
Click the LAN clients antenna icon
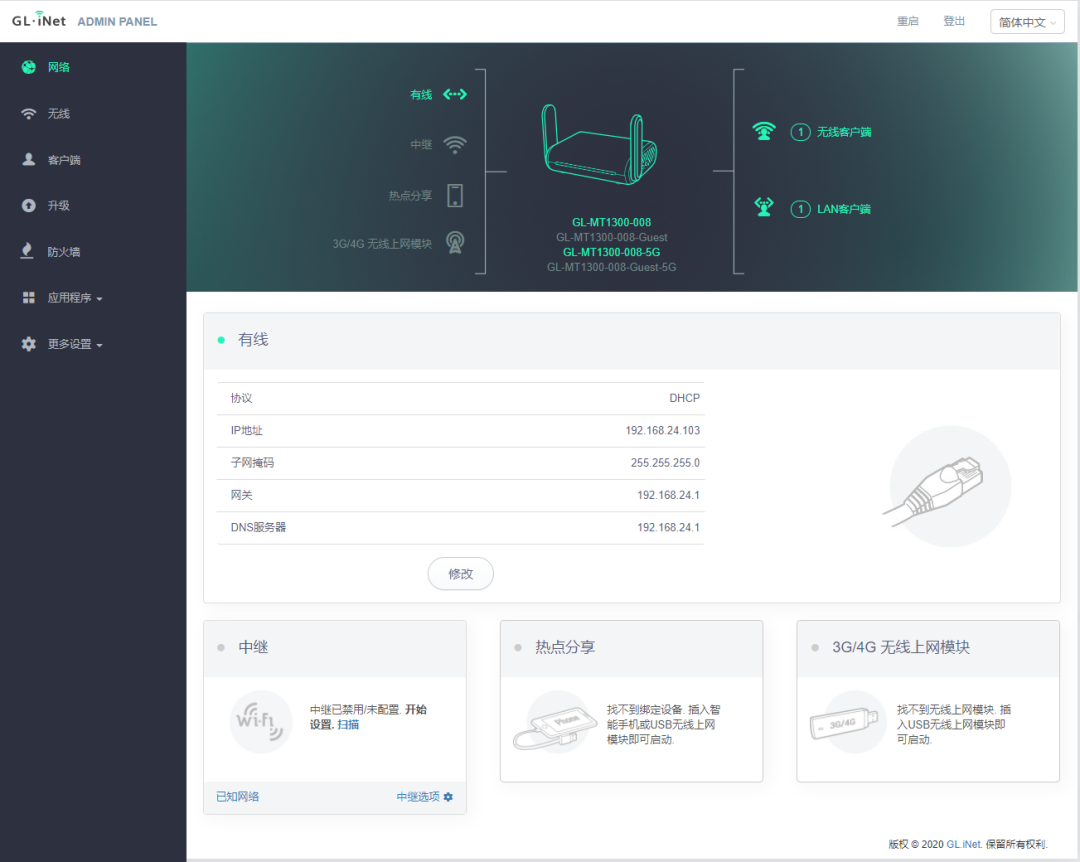tap(764, 207)
